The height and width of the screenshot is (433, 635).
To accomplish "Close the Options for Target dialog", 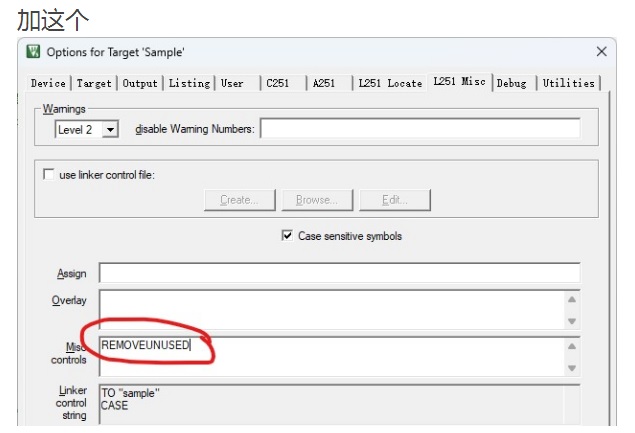I will 601,51.
